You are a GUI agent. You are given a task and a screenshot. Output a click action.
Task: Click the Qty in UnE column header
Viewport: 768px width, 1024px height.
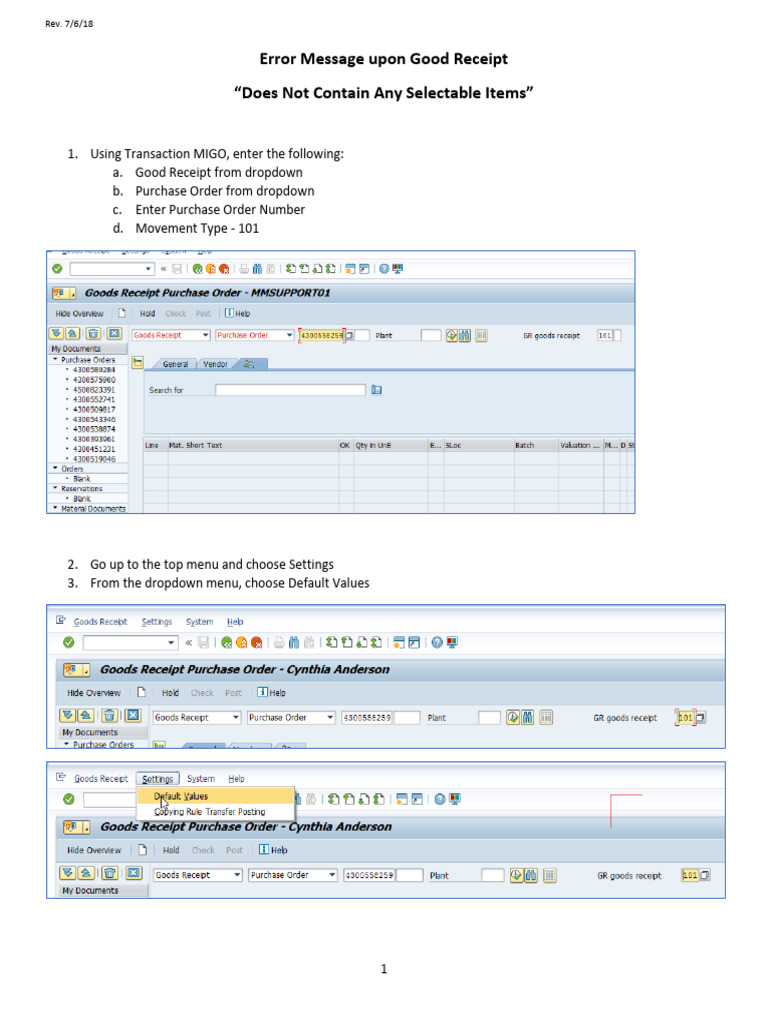click(x=391, y=445)
